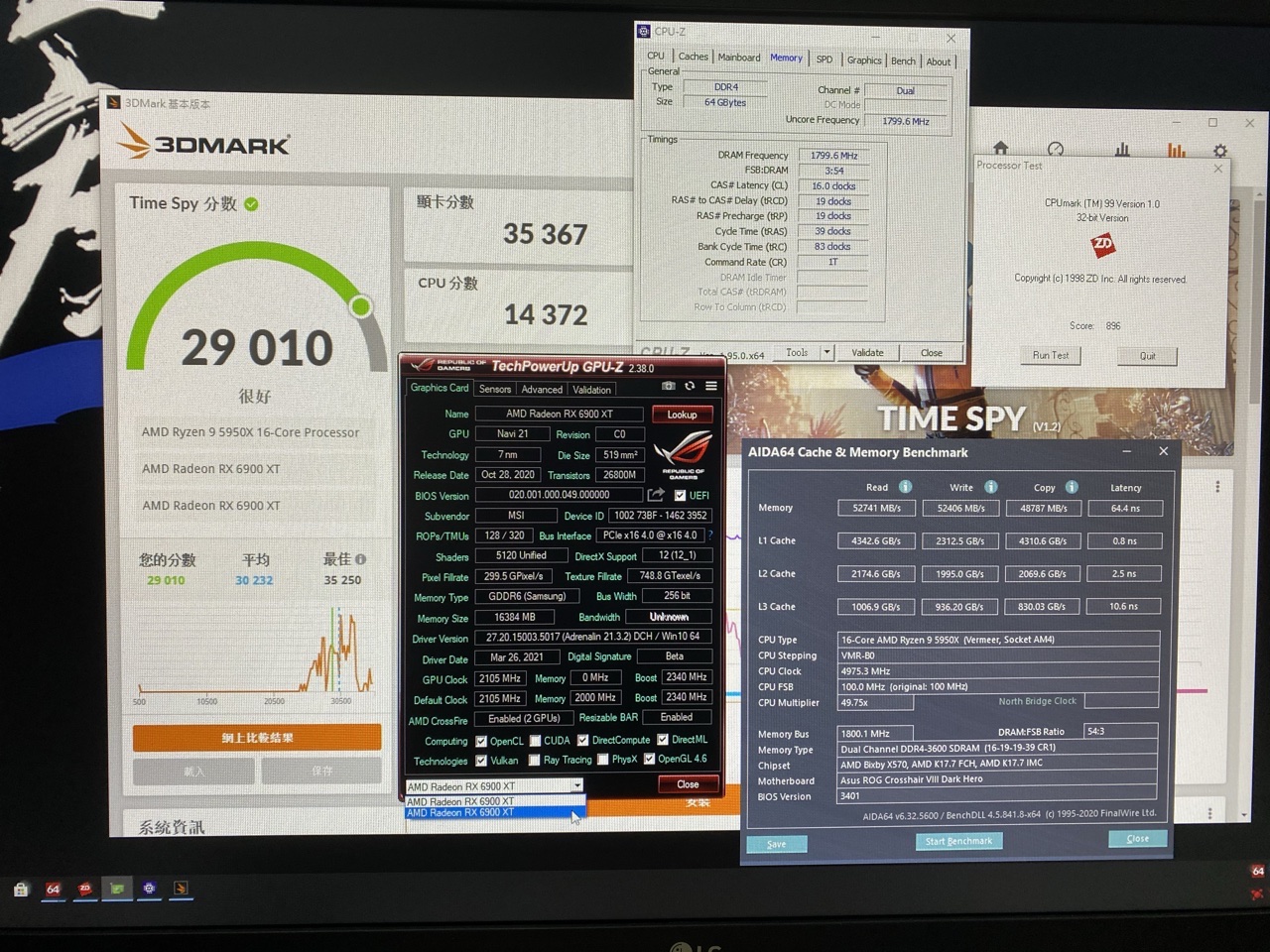Image resolution: width=1270 pixels, height=952 pixels.
Task: Click AIDA64 Memory Read value 52741 MB/s
Action: coord(877,508)
